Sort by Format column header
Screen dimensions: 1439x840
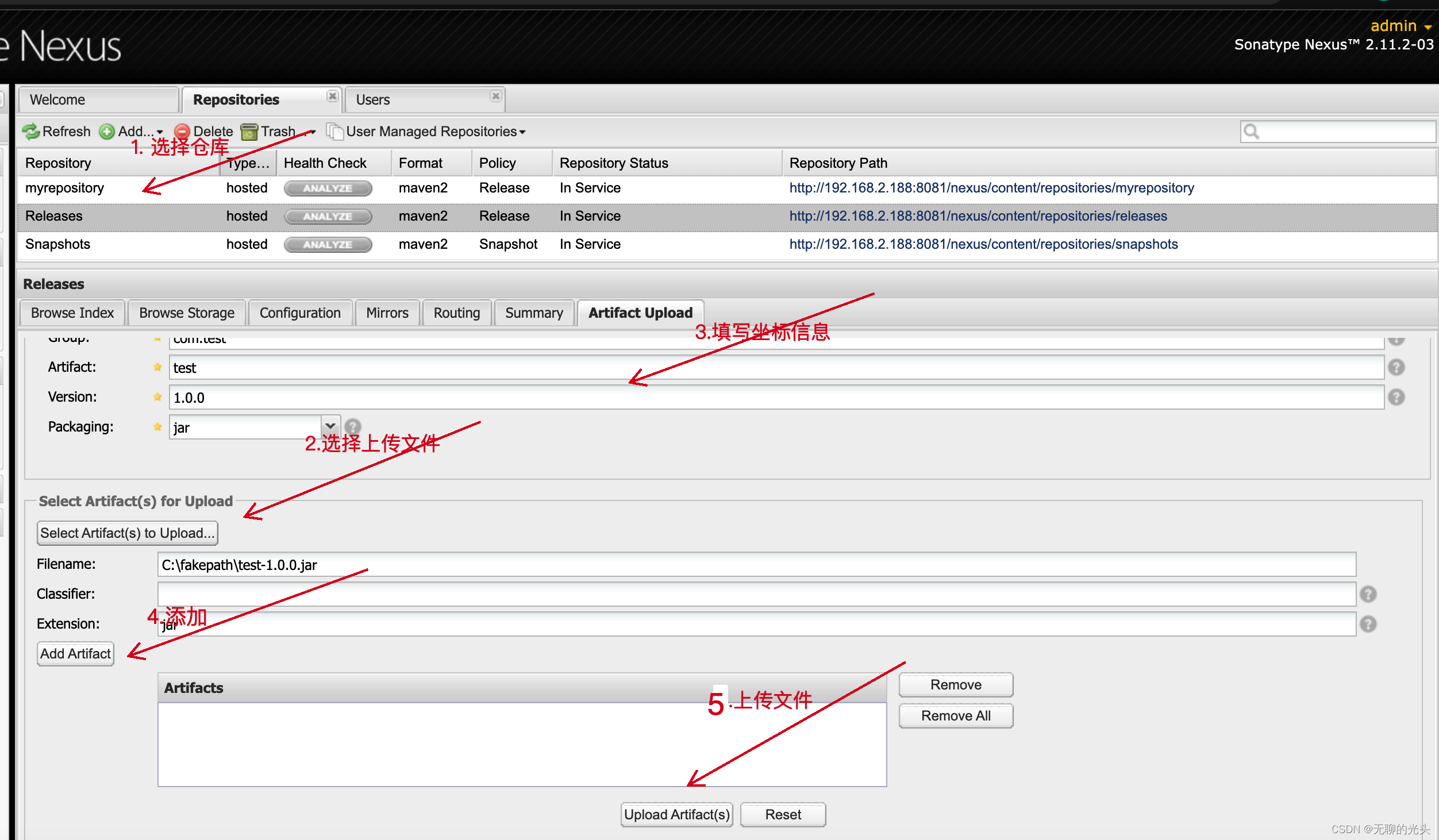pyautogui.click(x=432, y=163)
